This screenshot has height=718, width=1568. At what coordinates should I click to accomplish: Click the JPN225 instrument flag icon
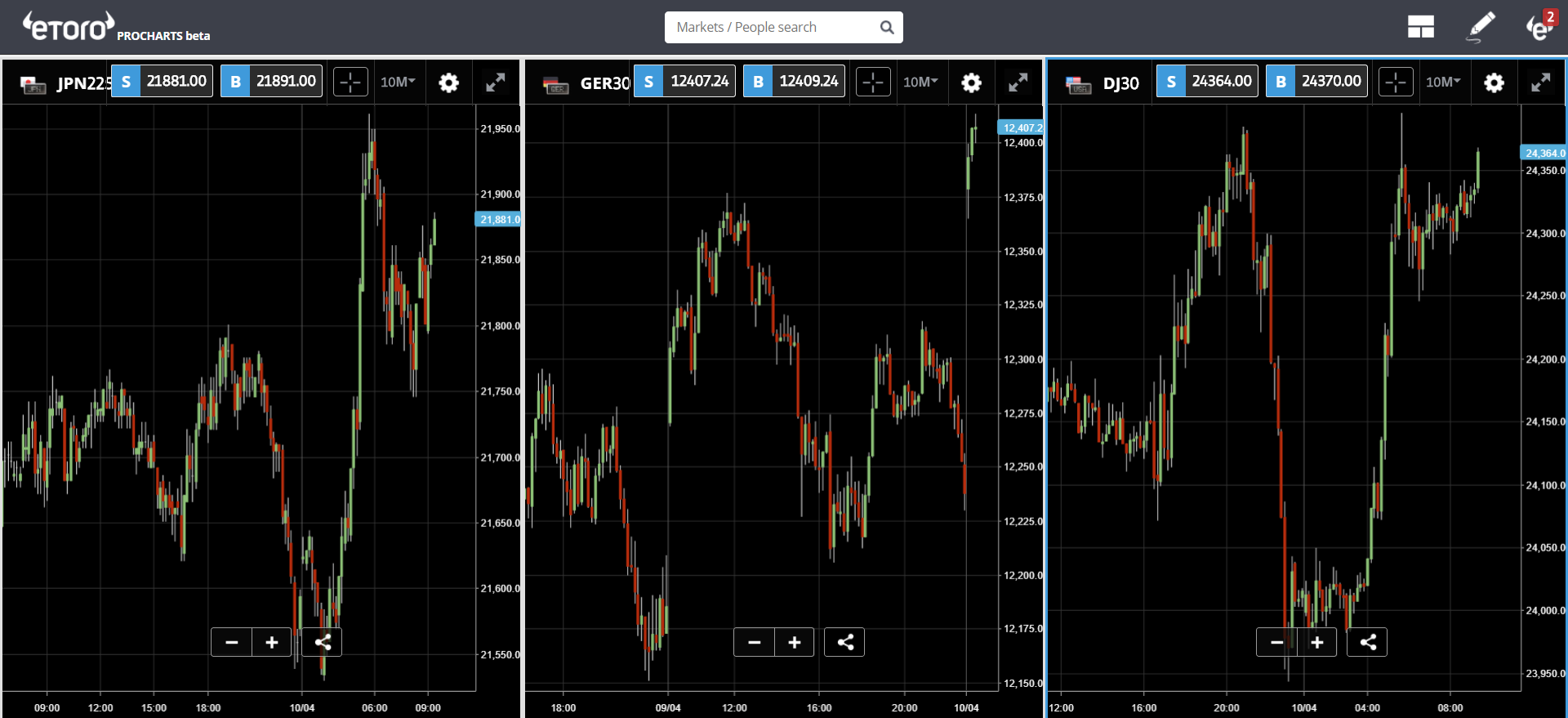coord(33,83)
